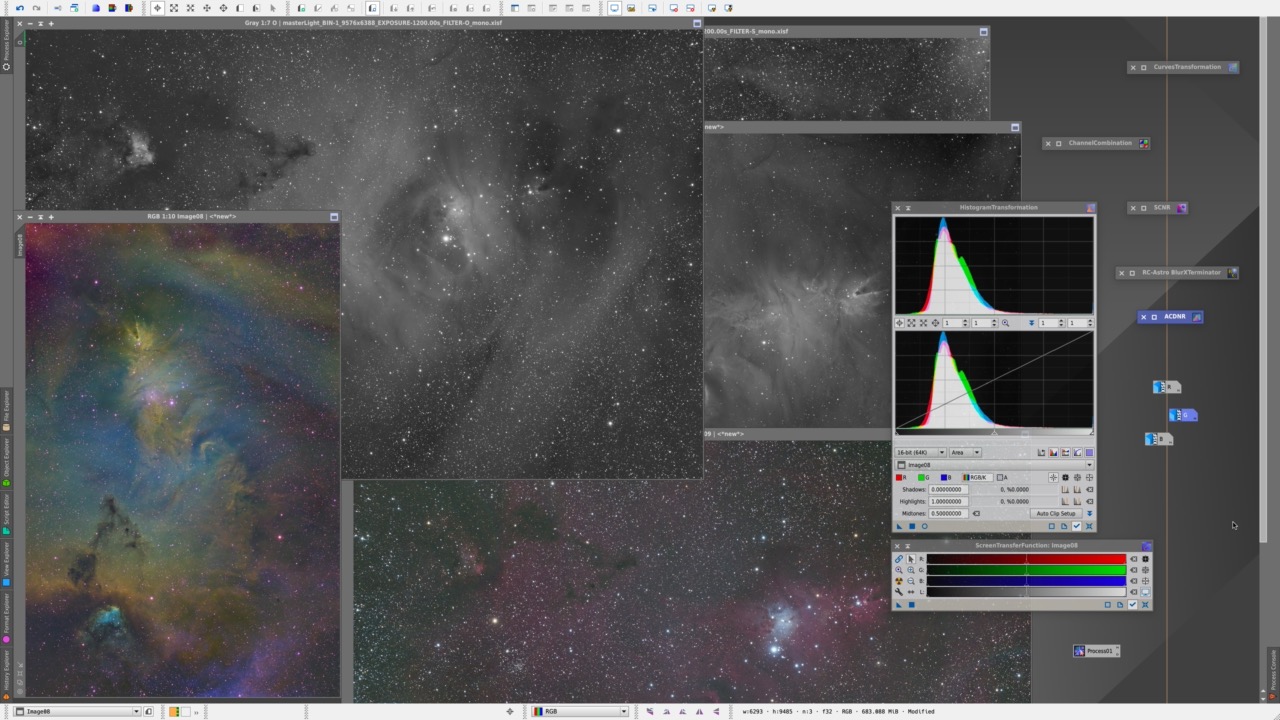
Task: Open the 16-bit (64K) resolution dropdown
Action: (918, 452)
